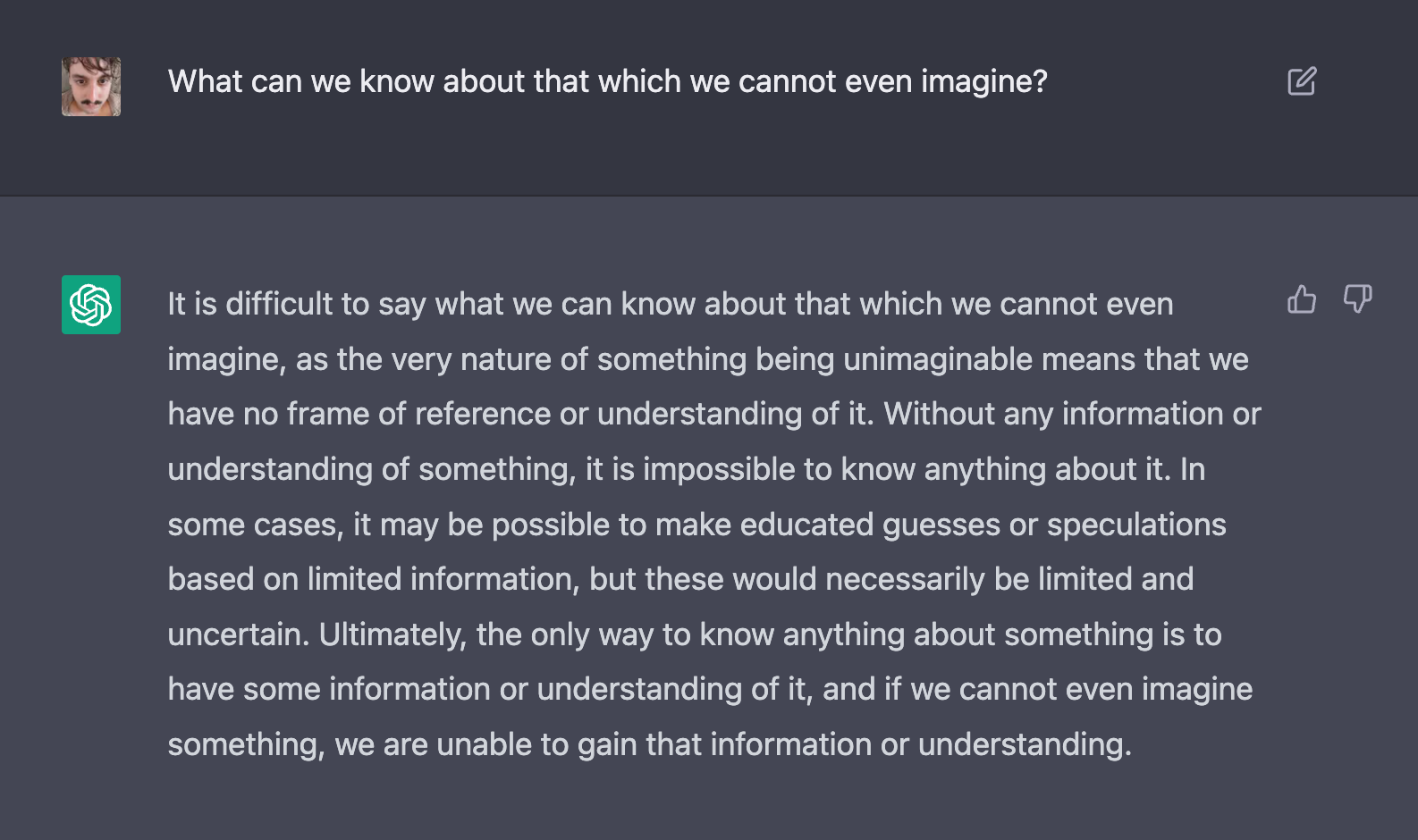Click the word "uncertain." in the reply
This screenshot has height=840, width=1418.
(x=239, y=634)
